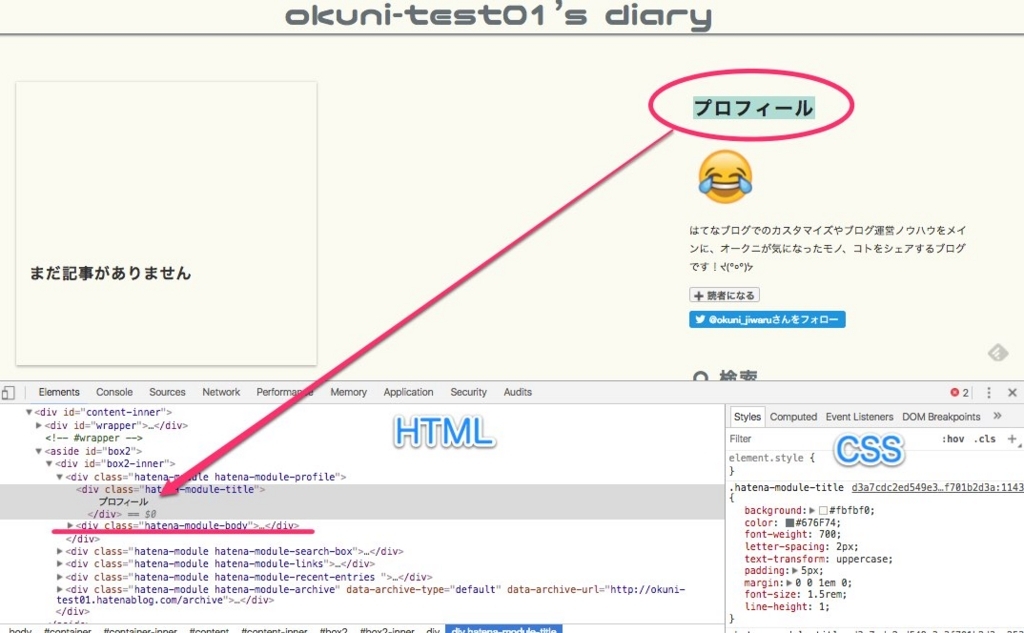Click the inspect element picker icon
1024x633 pixels.
tap(8, 393)
